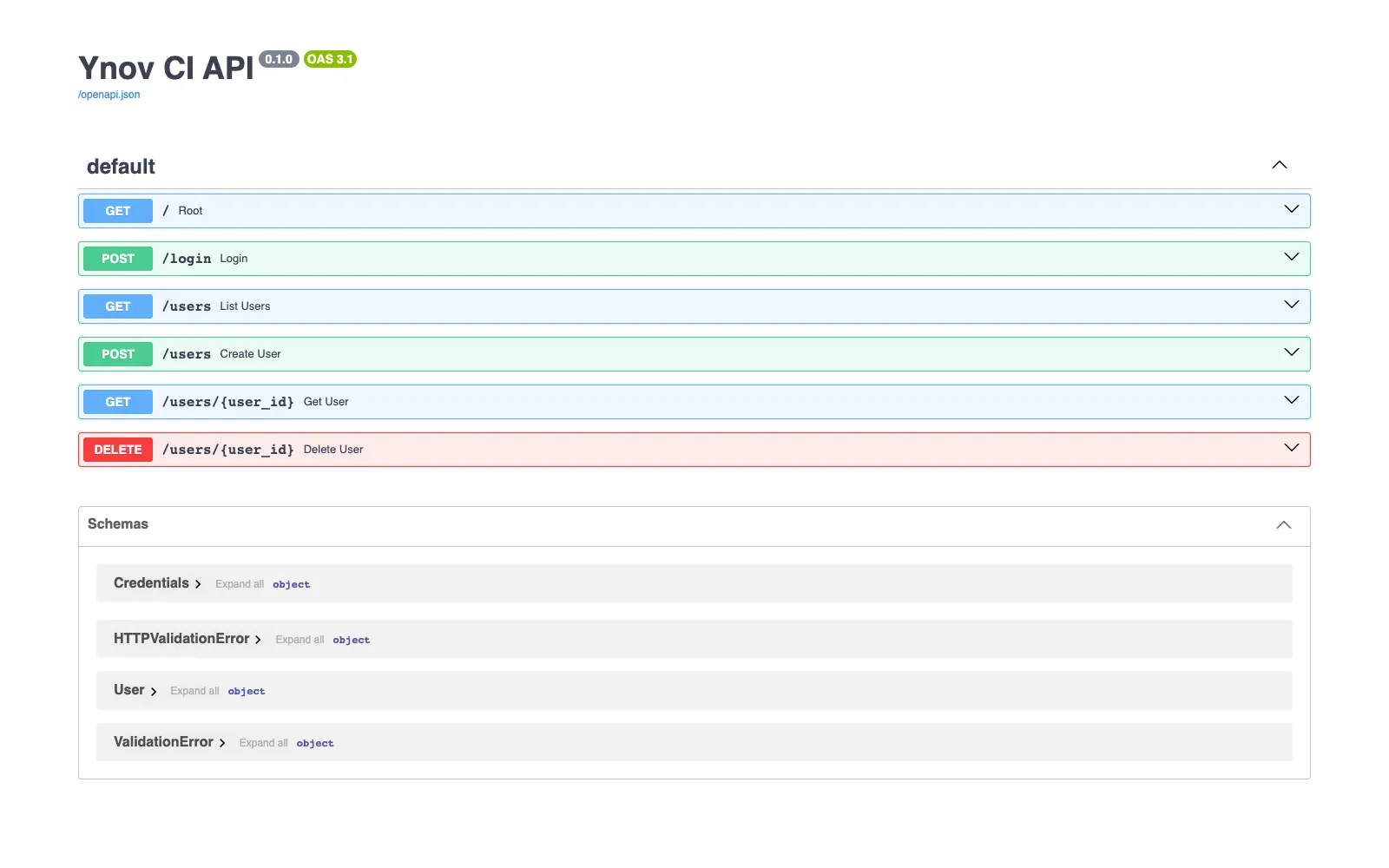The height and width of the screenshot is (868, 1389).
Task: Click the DELETE badge for Delete User
Action: coord(118,450)
